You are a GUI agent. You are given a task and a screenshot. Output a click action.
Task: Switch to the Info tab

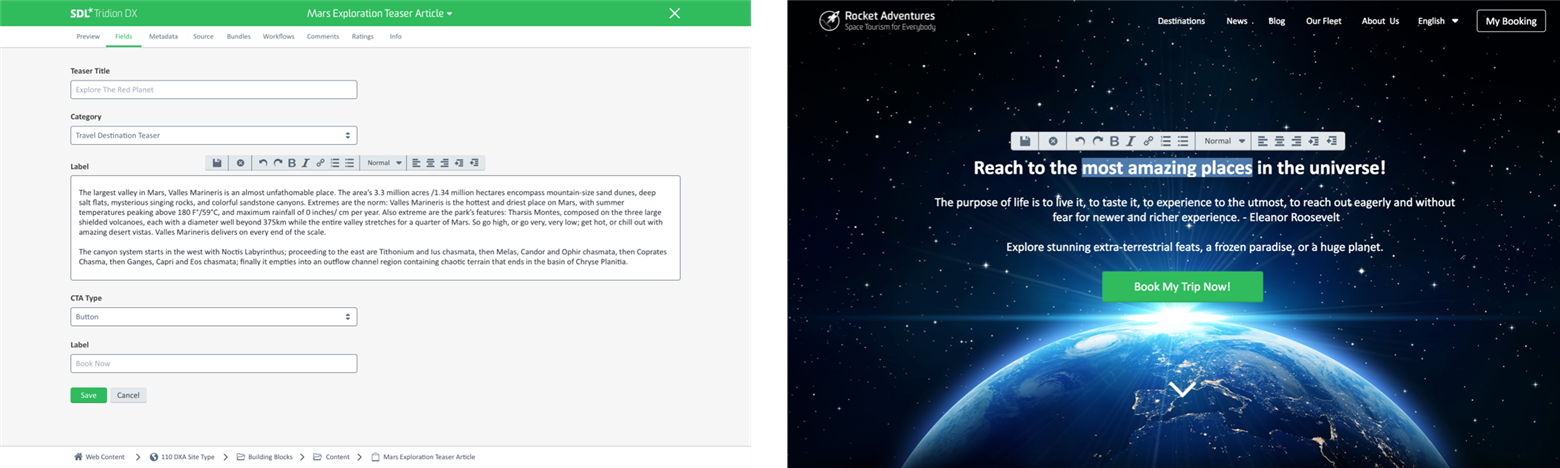coord(396,36)
